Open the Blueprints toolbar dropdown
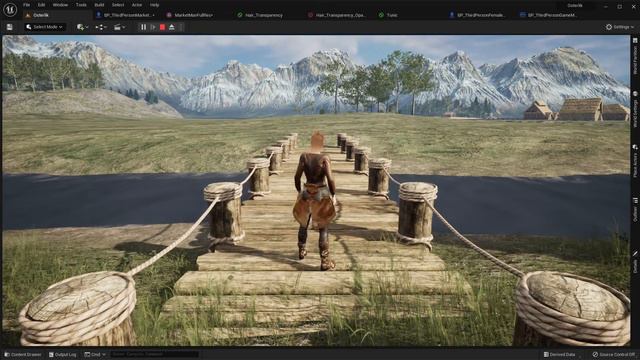Viewport: 640px width, 360px height. tap(101, 27)
